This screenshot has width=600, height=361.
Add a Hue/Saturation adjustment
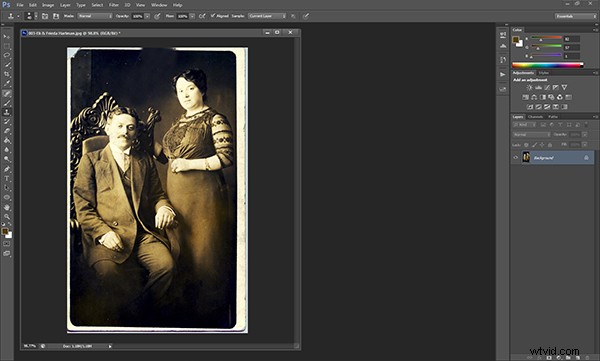coord(525,97)
